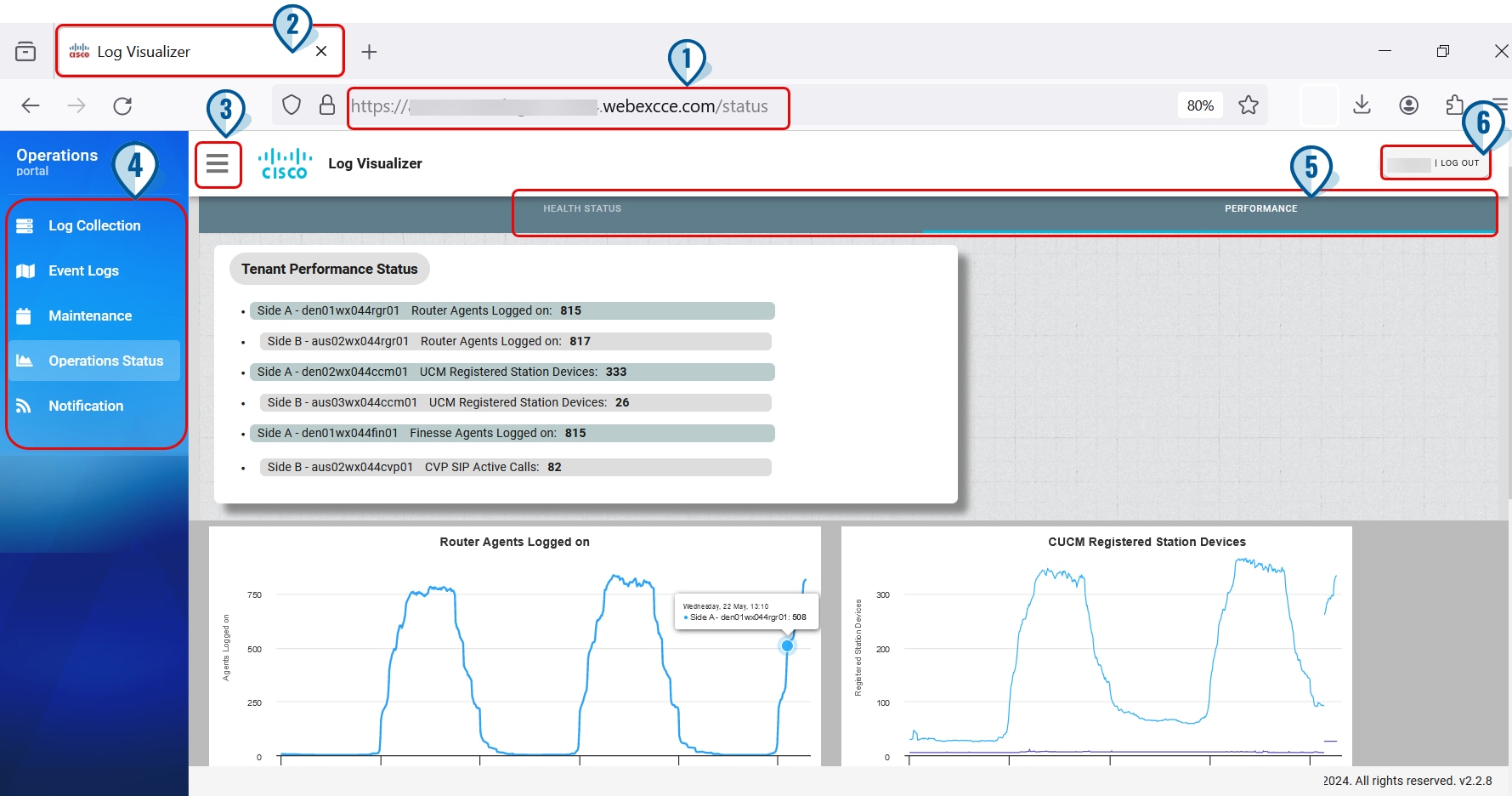Close the Log Visualizer tab
The width and height of the screenshot is (1512, 796).
click(321, 51)
